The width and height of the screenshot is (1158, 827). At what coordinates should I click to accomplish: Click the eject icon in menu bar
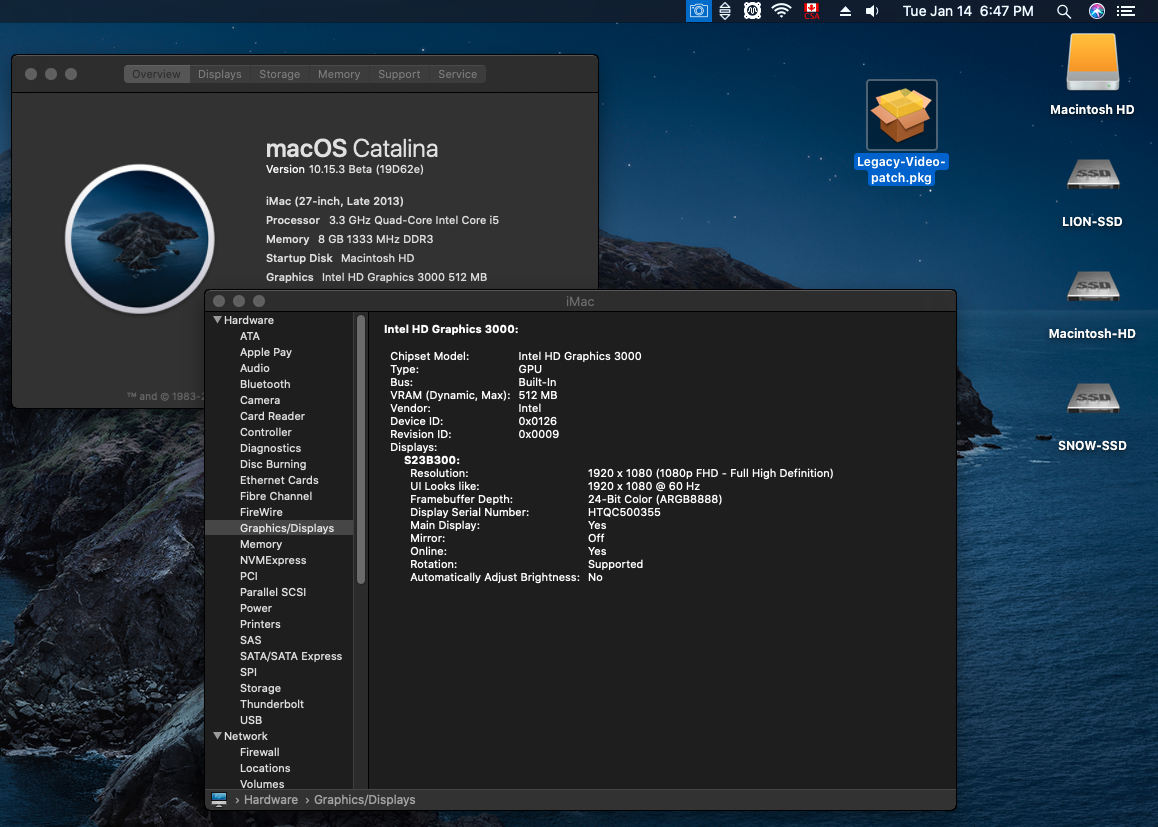[846, 11]
